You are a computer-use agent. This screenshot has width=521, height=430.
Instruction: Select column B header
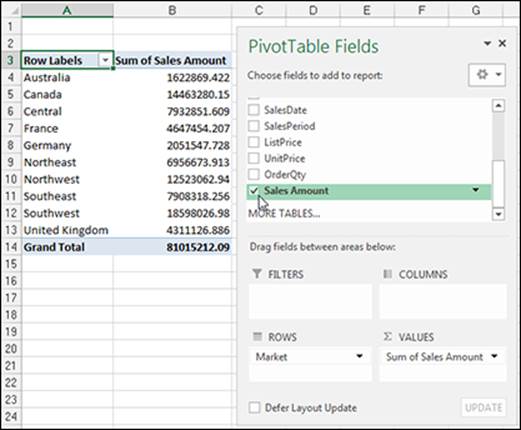172,10
